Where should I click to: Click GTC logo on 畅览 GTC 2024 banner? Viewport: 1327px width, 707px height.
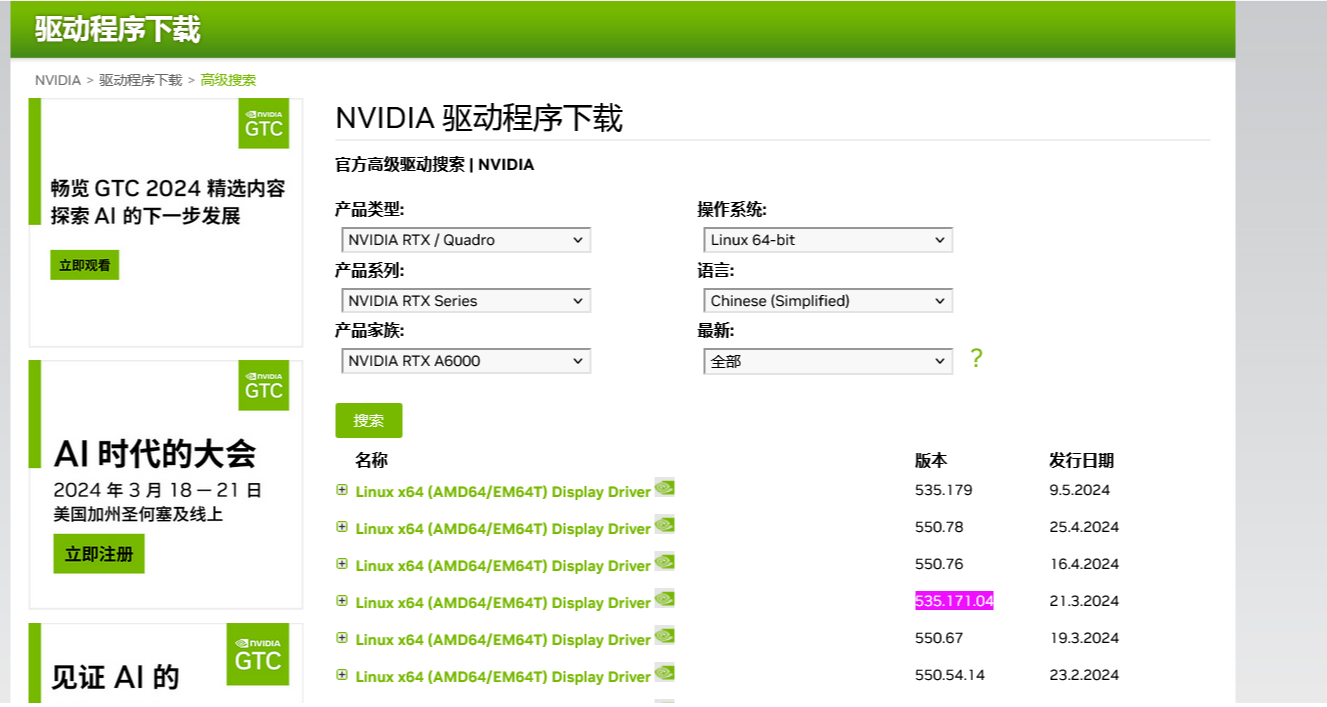click(264, 123)
